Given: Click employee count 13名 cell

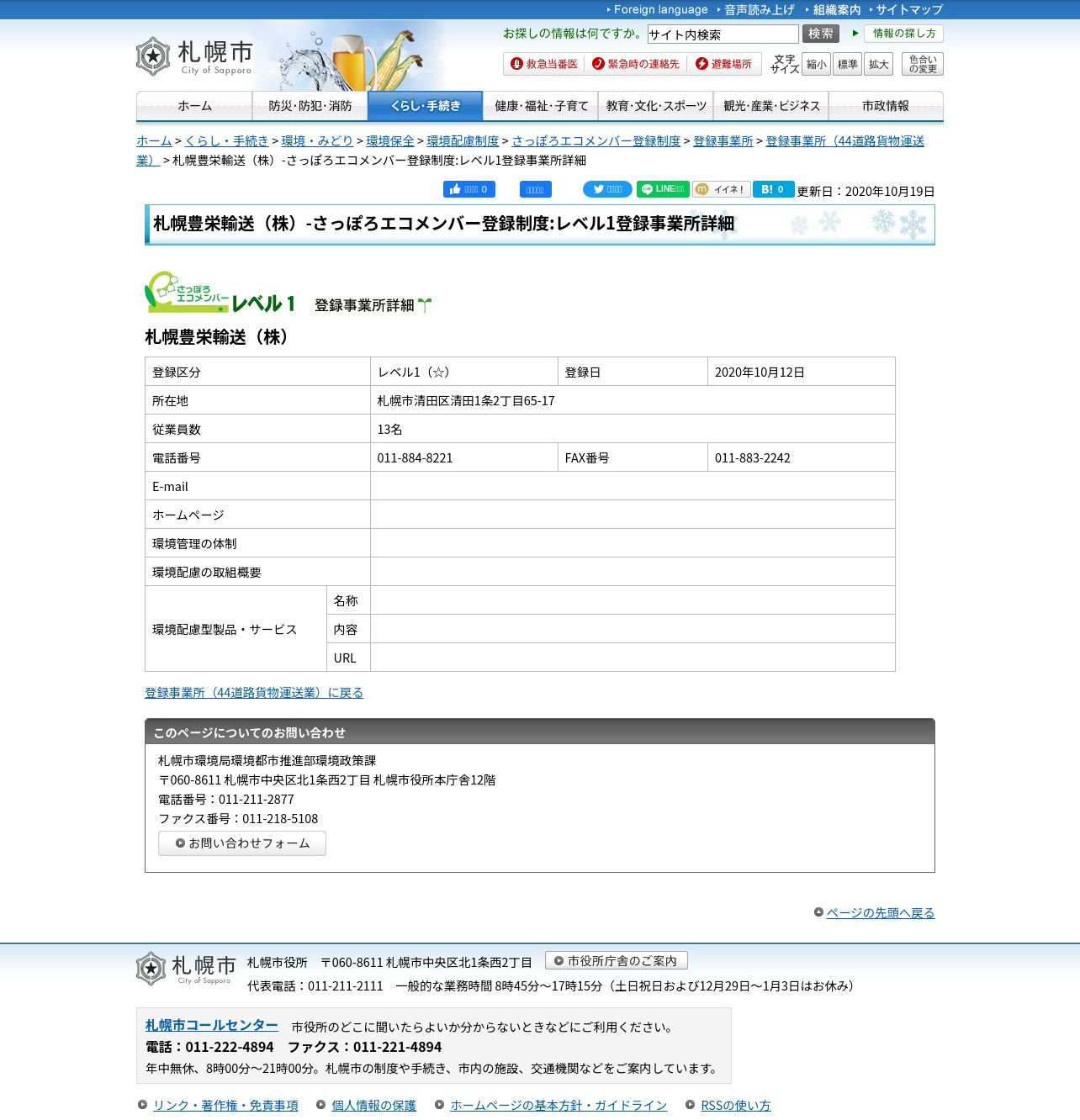Looking at the screenshot, I should pyautogui.click(x=633, y=429).
